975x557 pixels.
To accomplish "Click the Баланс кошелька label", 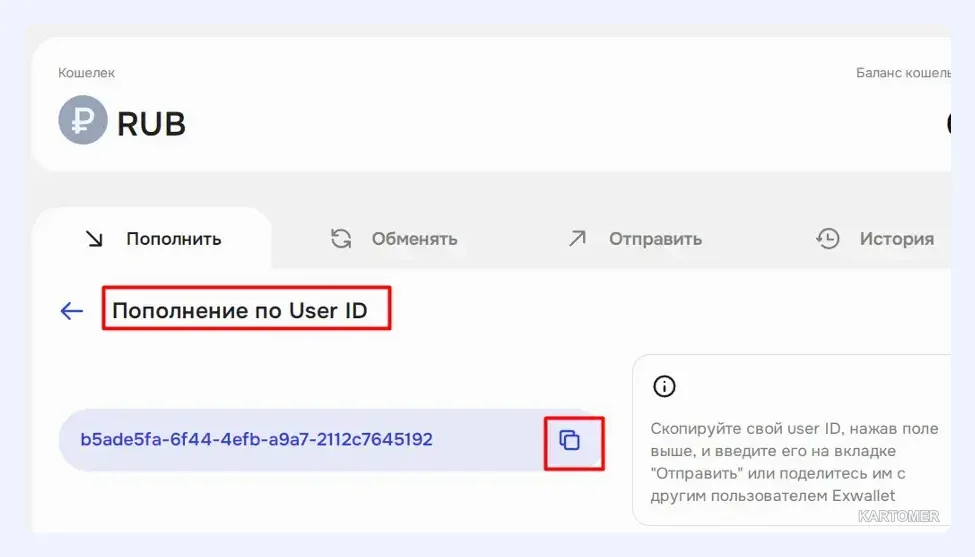I will 903,73.
